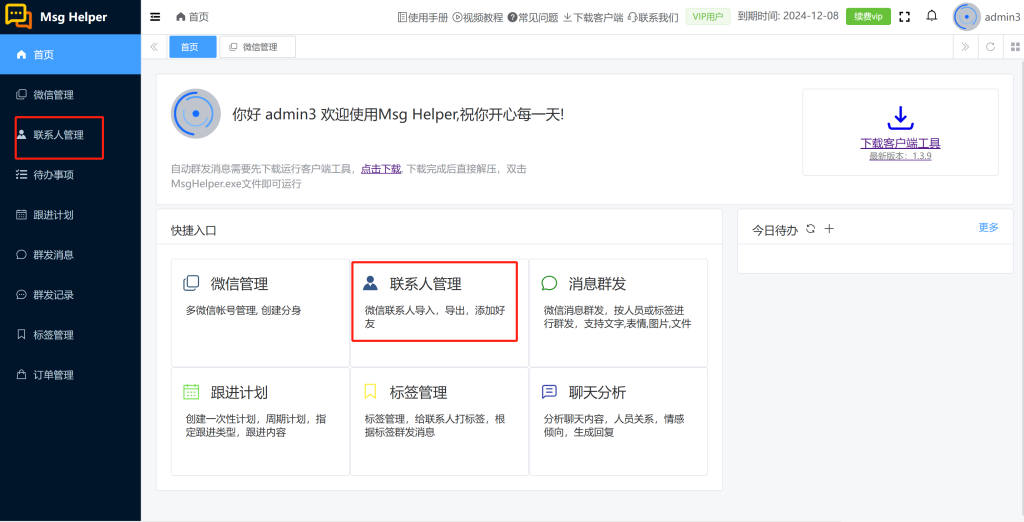
Task: Open the 微信管理 quick entry card
Action: click(x=261, y=313)
